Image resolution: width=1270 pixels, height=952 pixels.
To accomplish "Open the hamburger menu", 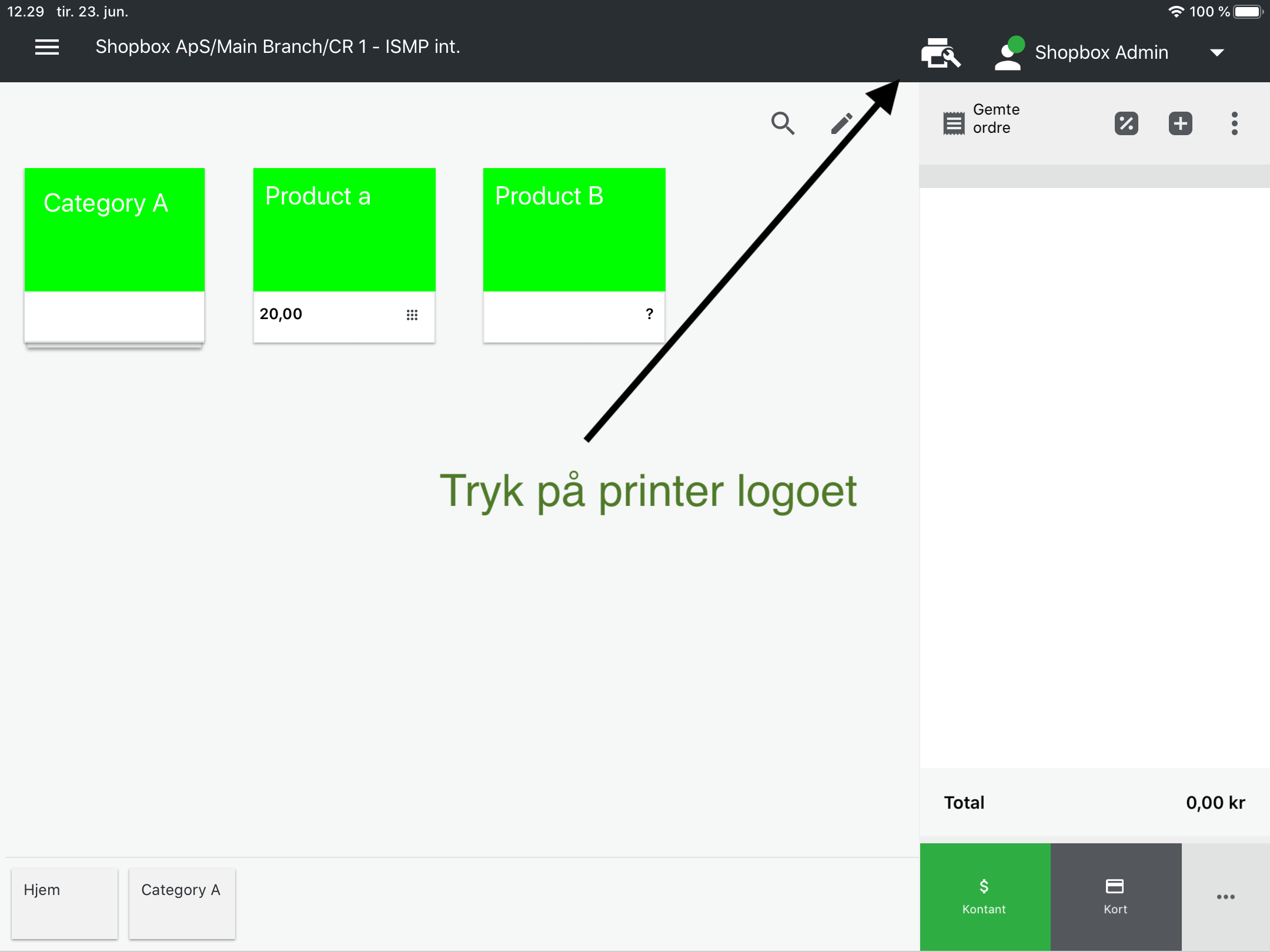I will (x=47, y=47).
